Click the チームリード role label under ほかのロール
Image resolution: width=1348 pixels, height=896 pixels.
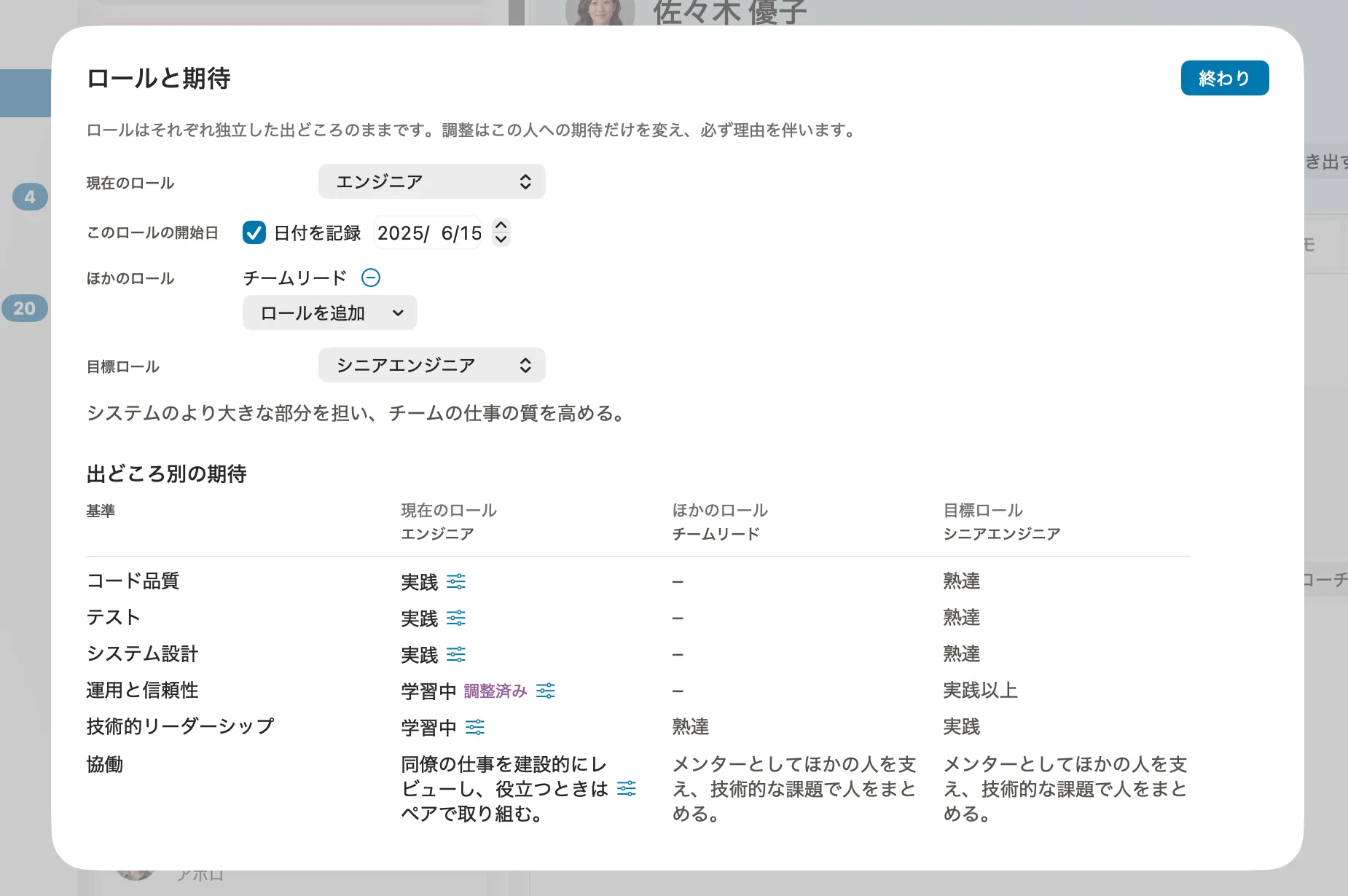(294, 278)
